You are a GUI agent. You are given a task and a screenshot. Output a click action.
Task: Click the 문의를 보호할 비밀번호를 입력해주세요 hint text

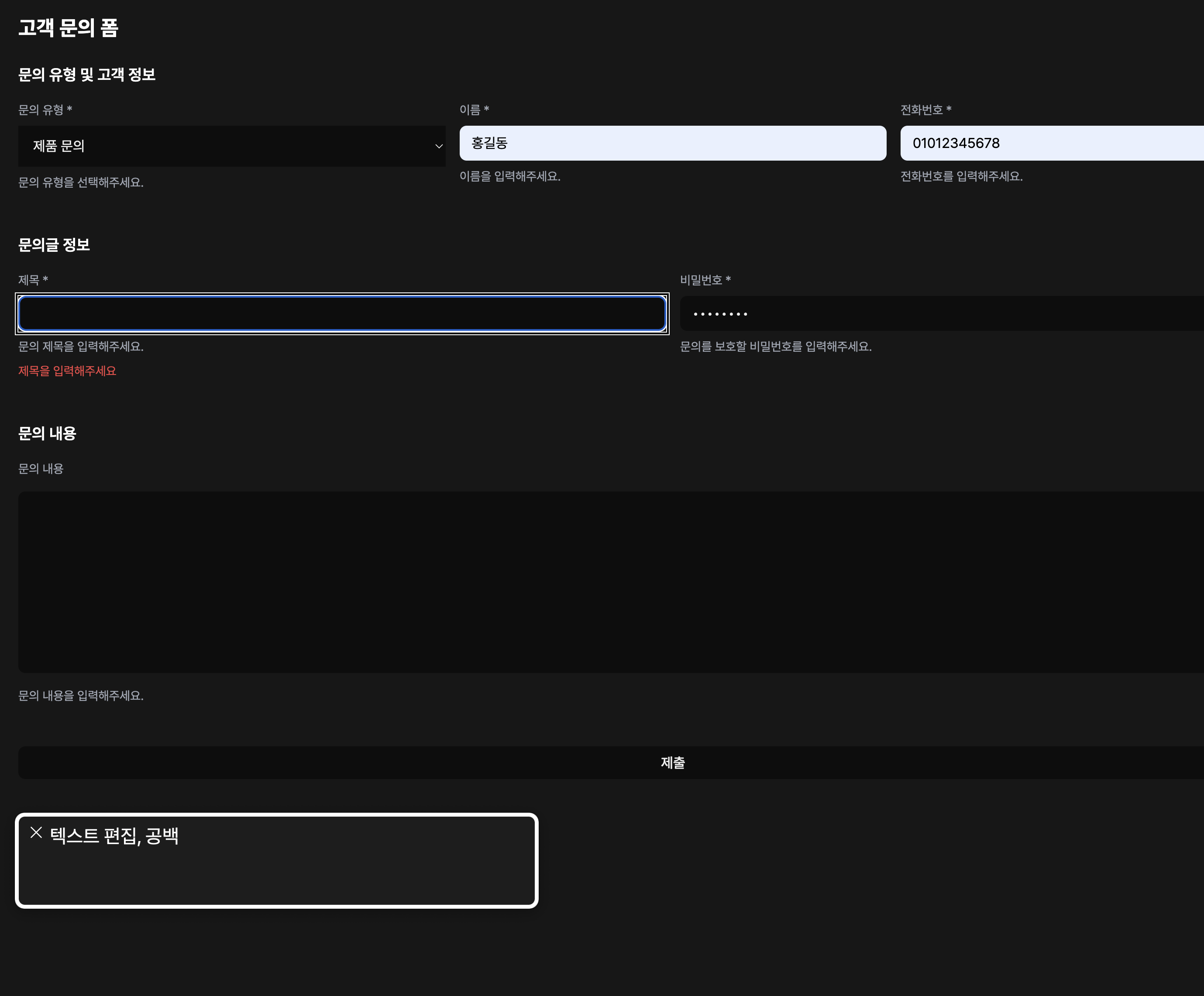[775, 347]
